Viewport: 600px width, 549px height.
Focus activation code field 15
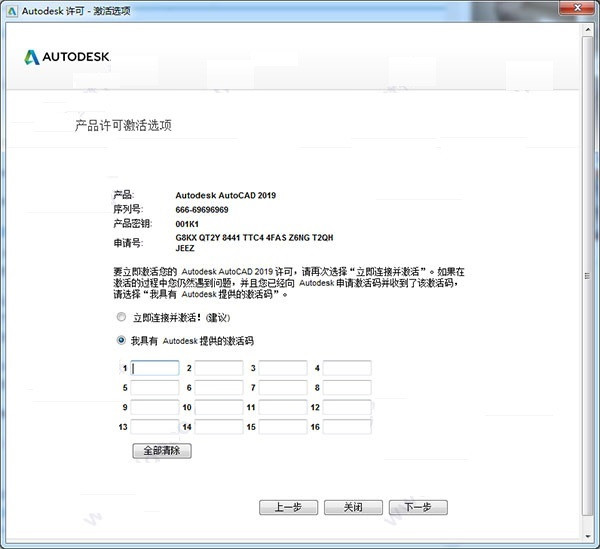click(283, 427)
